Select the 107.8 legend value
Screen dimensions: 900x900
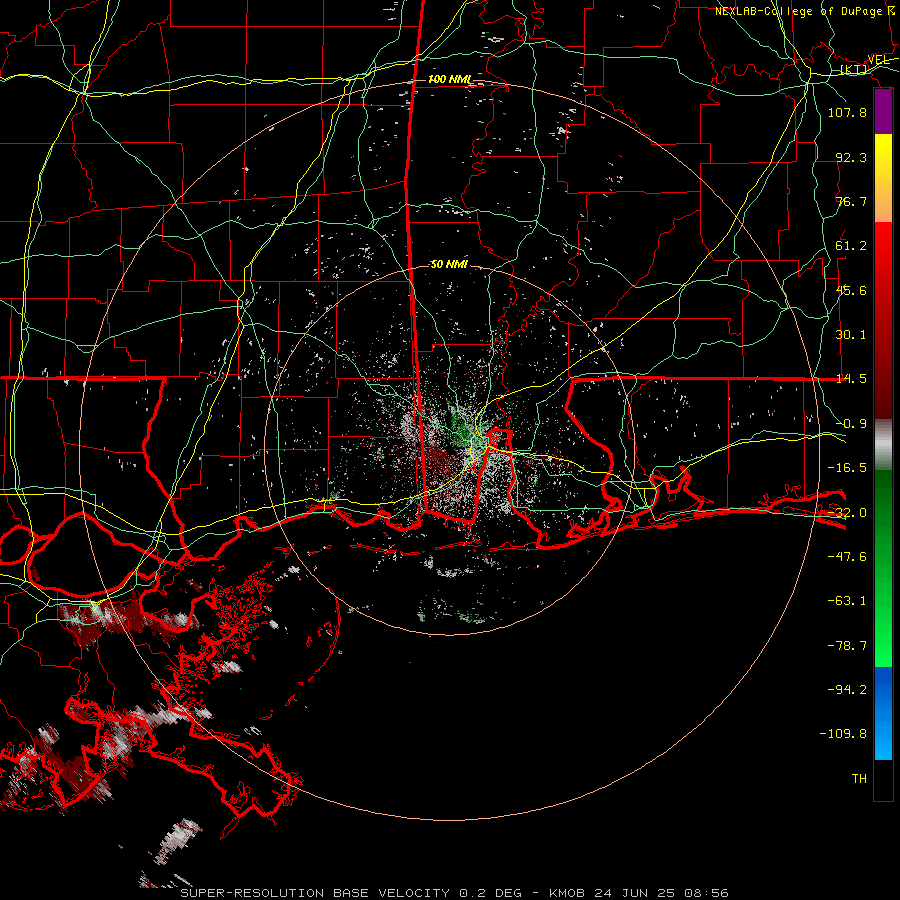point(847,112)
